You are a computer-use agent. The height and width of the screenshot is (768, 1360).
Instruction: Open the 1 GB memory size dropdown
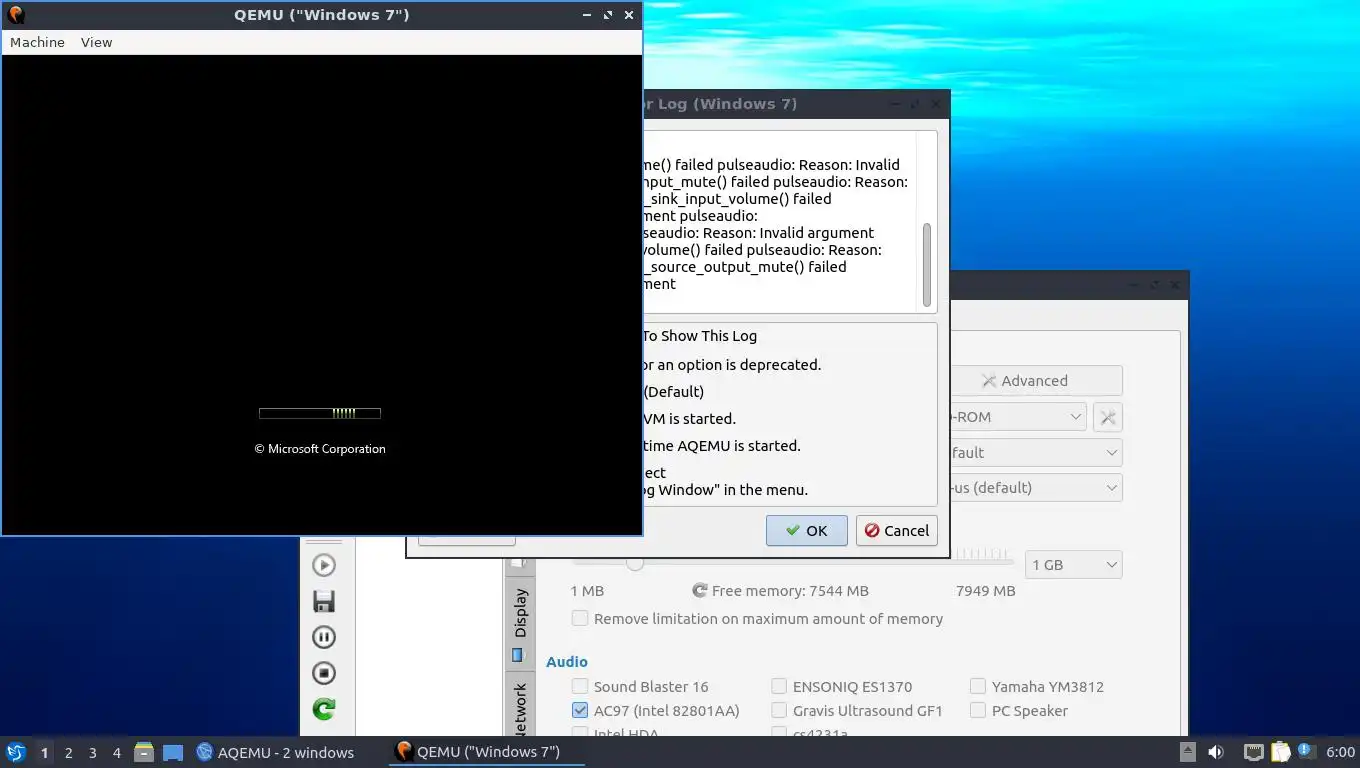(x=1074, y=565)
